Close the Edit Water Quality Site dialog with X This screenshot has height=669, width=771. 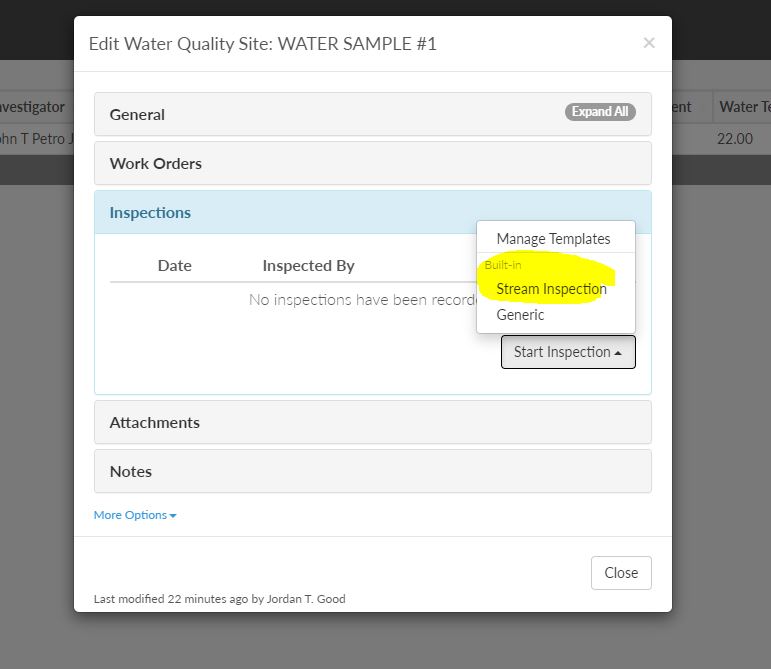[x=649, y=43]
